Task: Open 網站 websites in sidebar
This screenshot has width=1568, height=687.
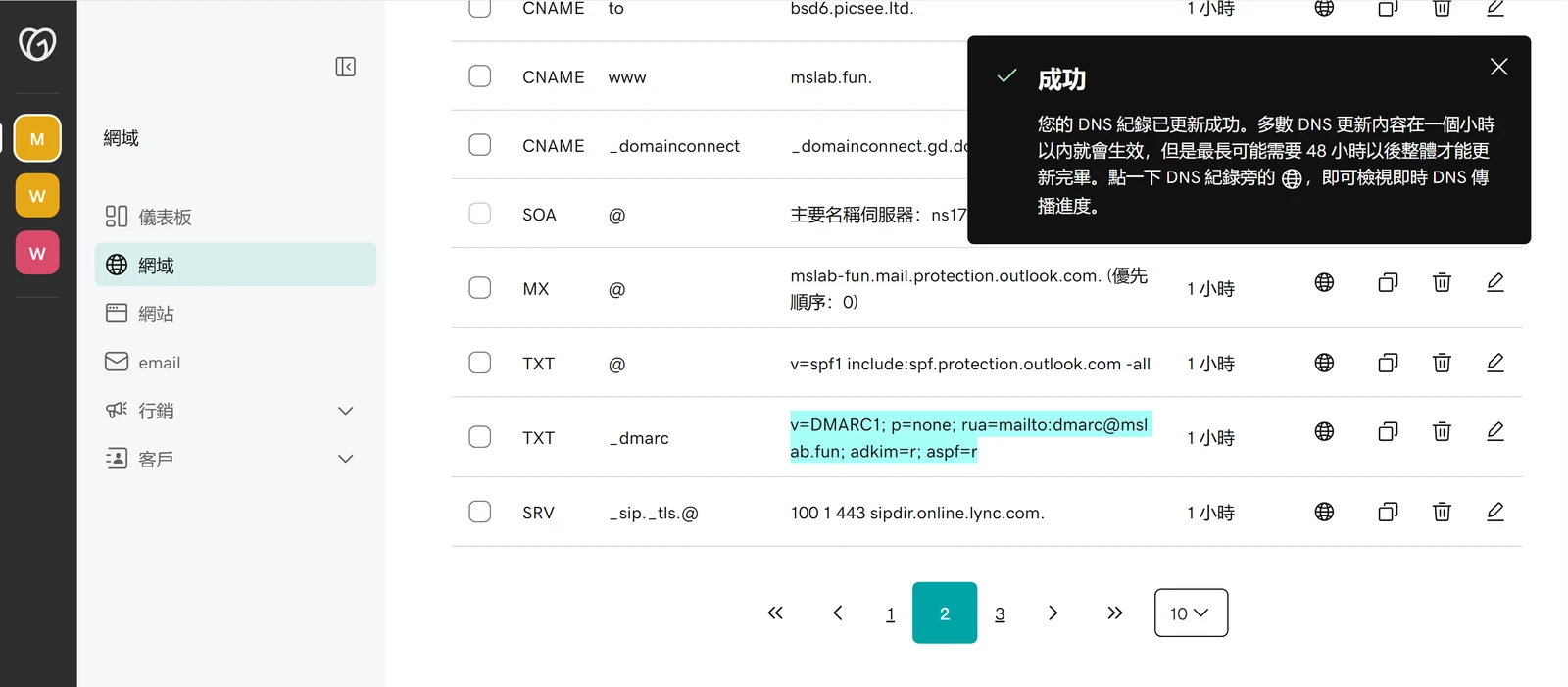Action: point(235,314)
